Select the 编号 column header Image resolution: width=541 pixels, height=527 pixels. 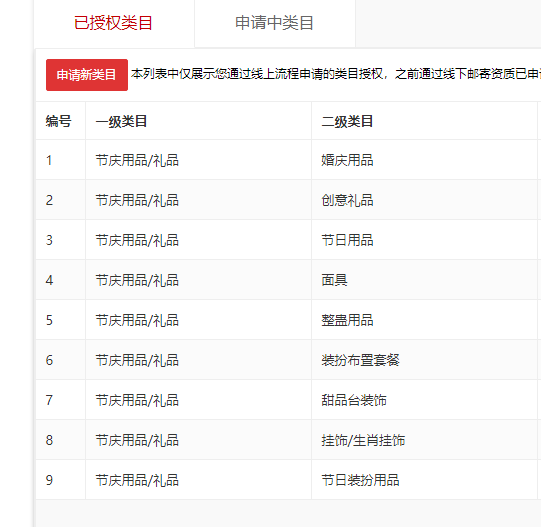[58, 121]
